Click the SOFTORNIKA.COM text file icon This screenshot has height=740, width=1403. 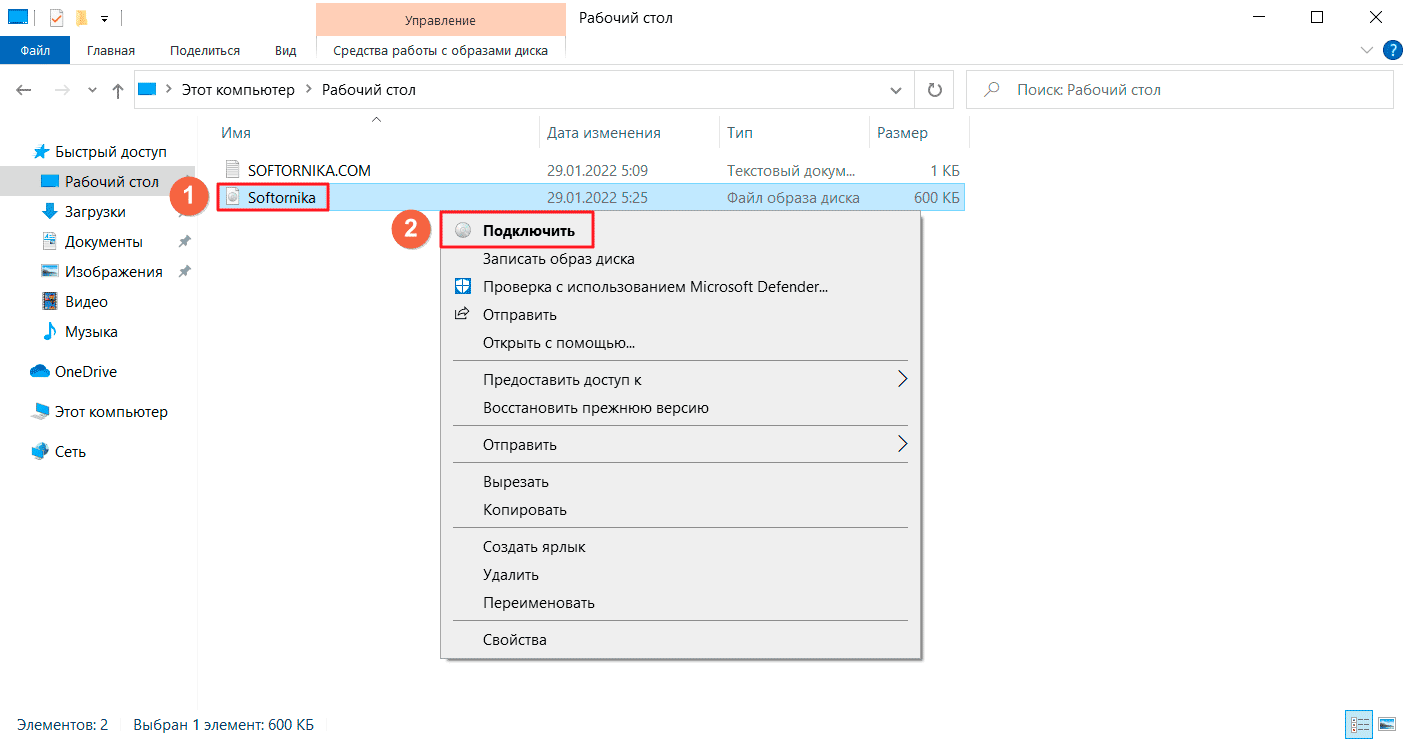pyautogui.click(x=233, y=169)
